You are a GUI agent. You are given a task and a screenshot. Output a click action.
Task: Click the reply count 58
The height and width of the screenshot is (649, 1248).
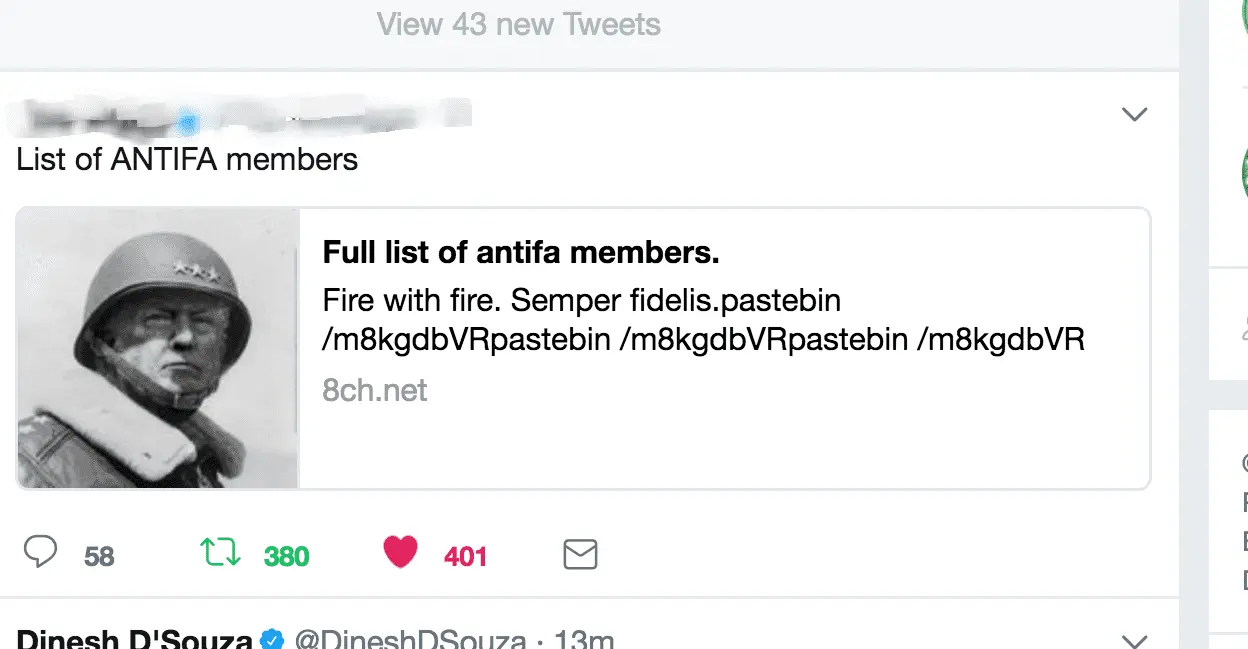click(x=99, y=556)
